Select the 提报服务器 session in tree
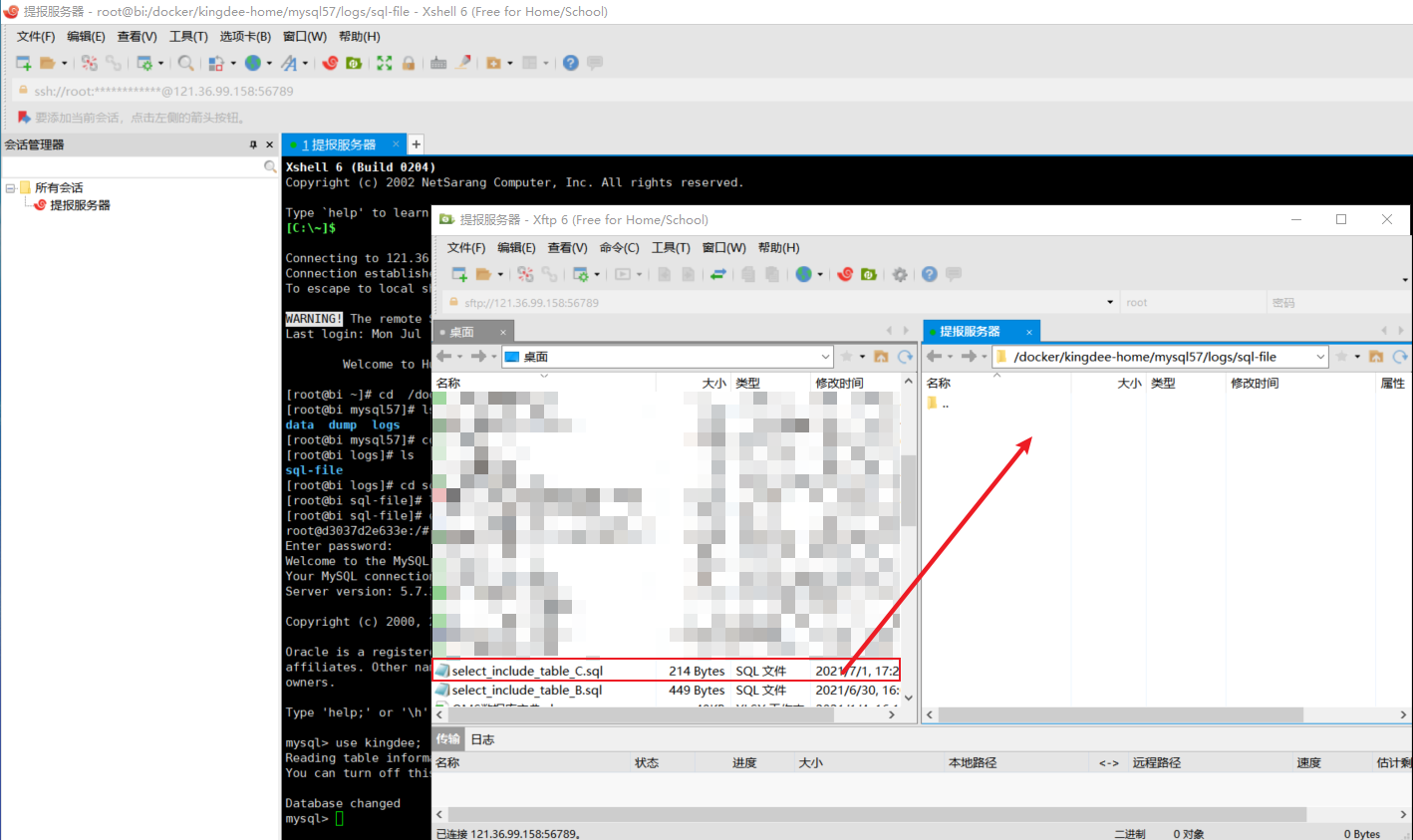 tap(80, 205)
